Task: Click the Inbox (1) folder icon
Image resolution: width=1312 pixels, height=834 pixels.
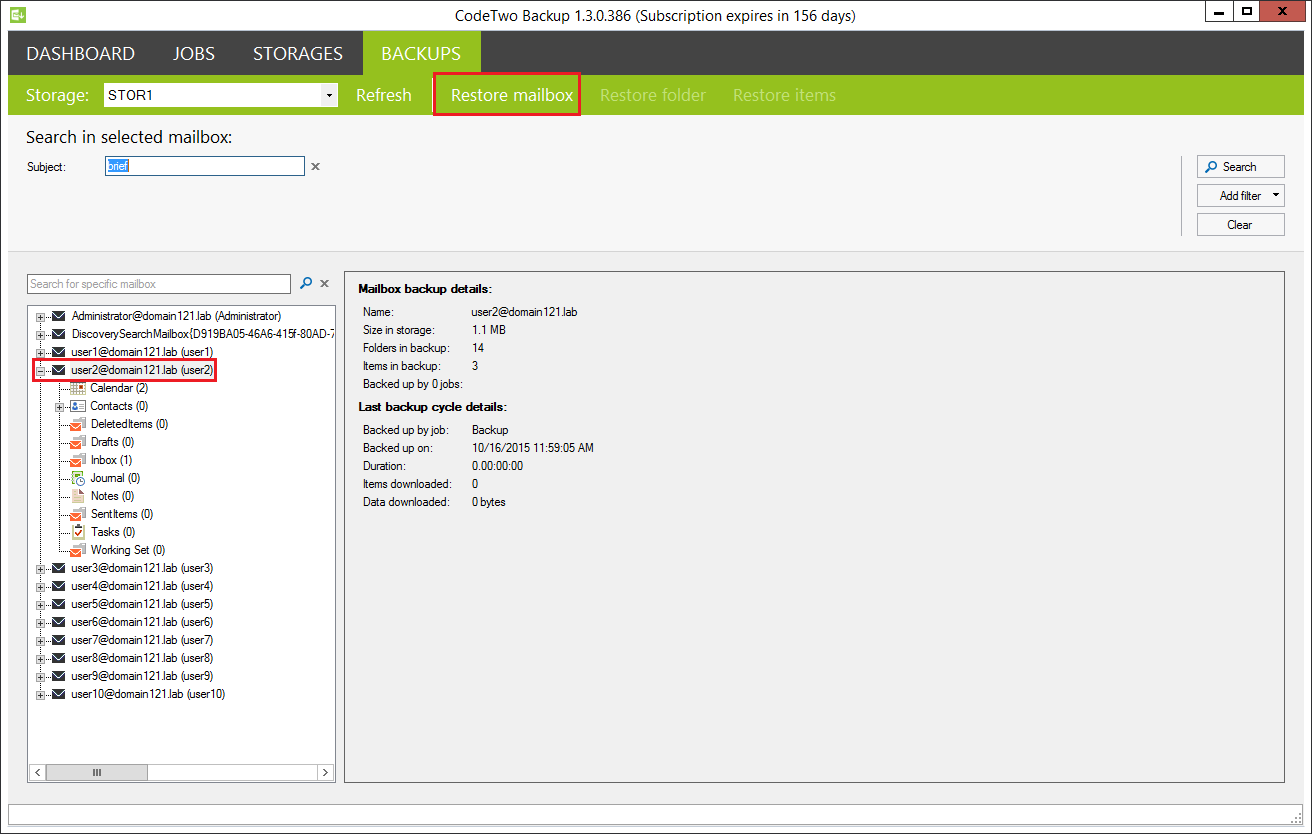Action: (x=79, y=460)
